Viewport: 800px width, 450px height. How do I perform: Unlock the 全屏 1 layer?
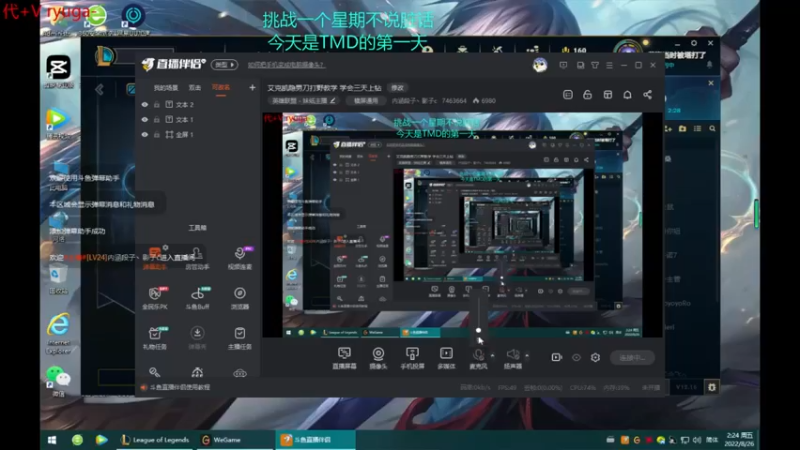[157, 135]
